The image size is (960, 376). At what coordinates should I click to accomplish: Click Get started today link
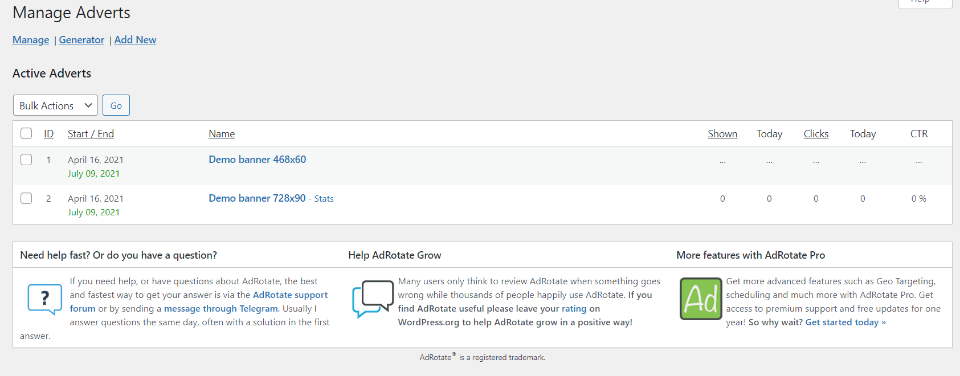pos(846,321)
